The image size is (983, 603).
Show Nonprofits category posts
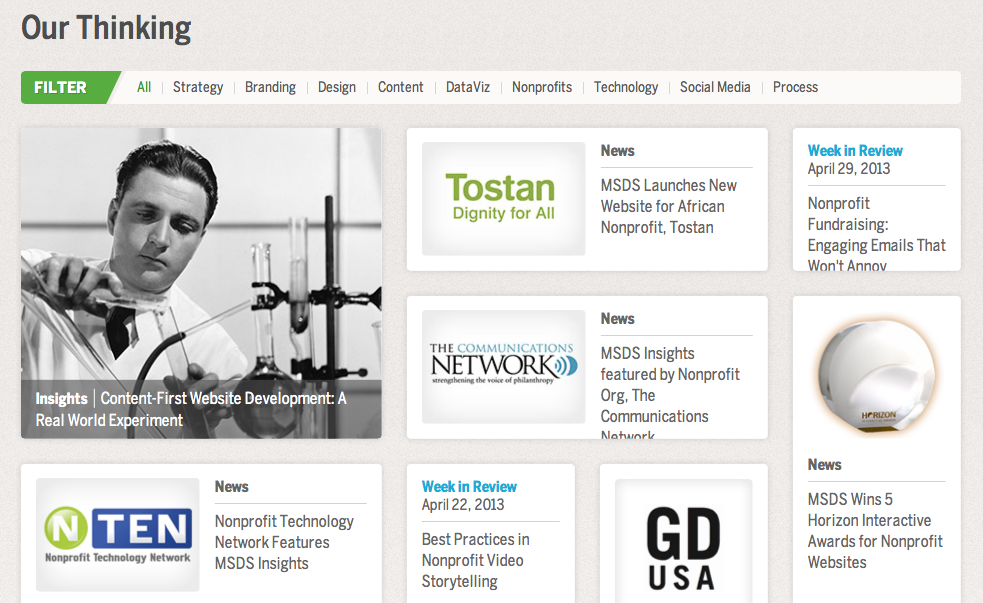tap(542, 87)
